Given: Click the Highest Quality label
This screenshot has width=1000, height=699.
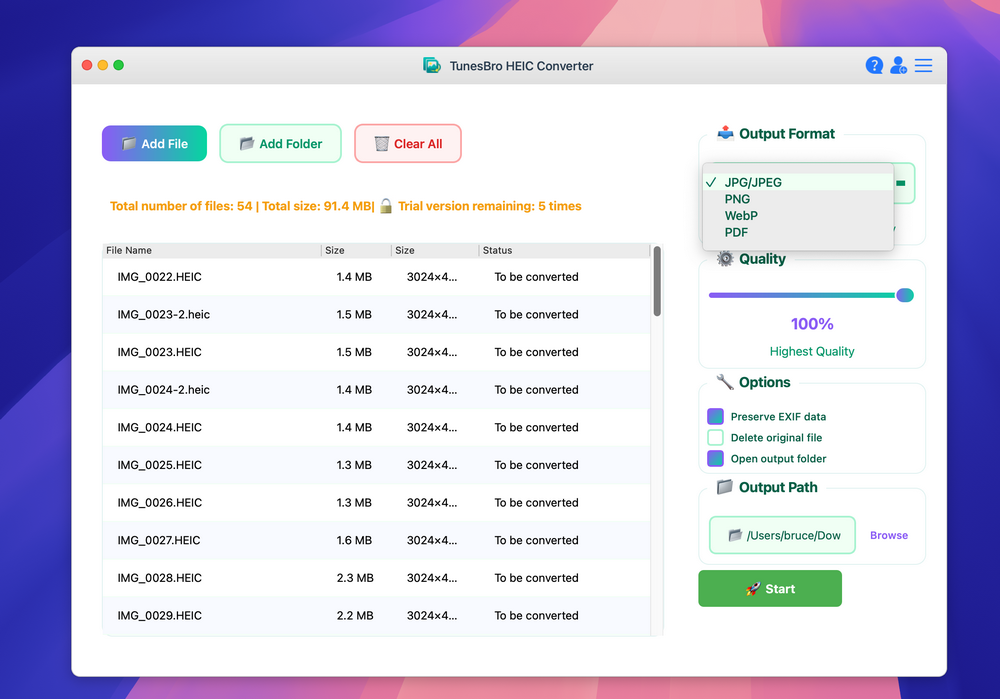Looking at the screenshot, I should coord(812,351).
